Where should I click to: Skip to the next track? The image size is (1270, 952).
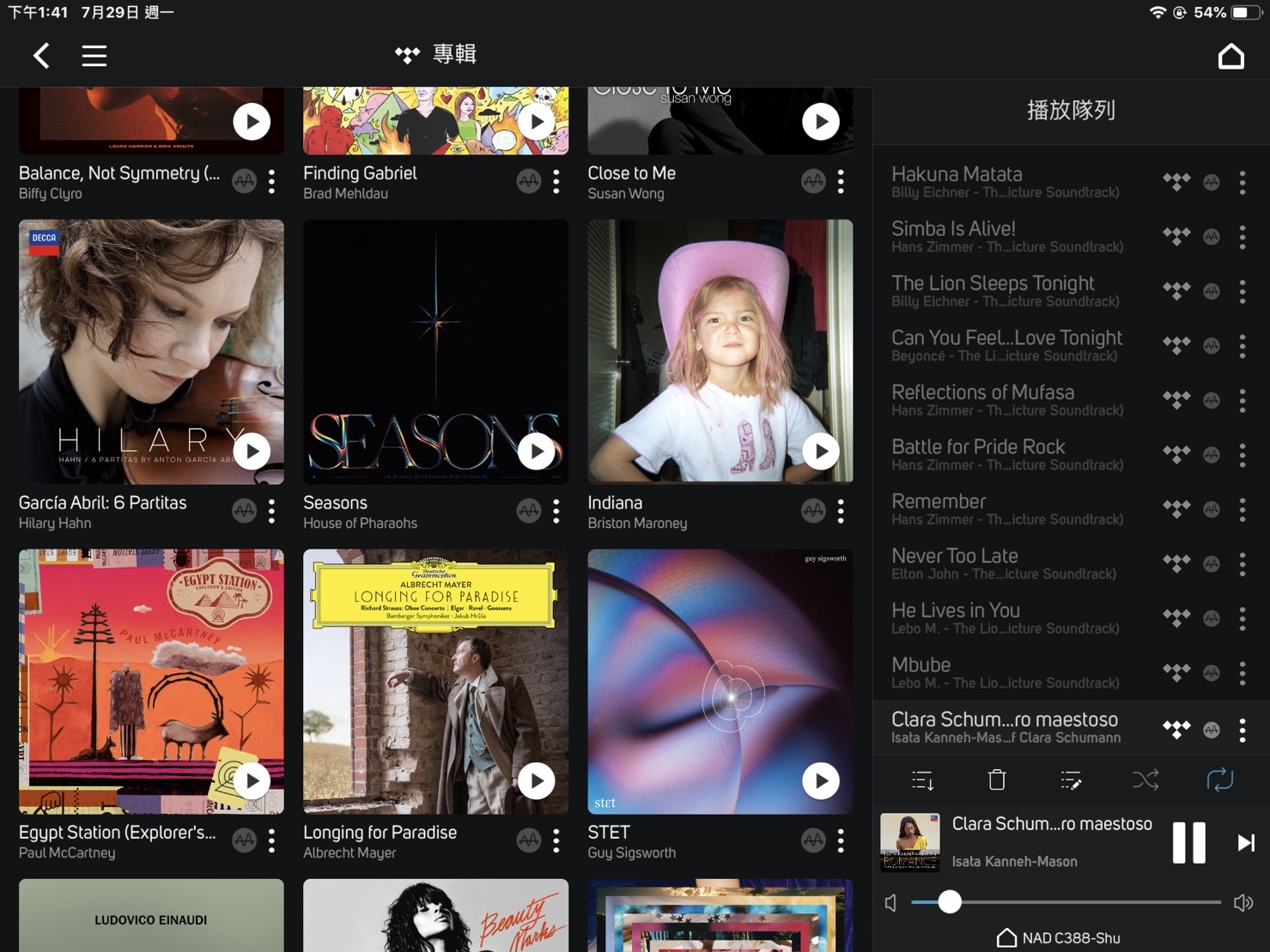pos(1246,843)
